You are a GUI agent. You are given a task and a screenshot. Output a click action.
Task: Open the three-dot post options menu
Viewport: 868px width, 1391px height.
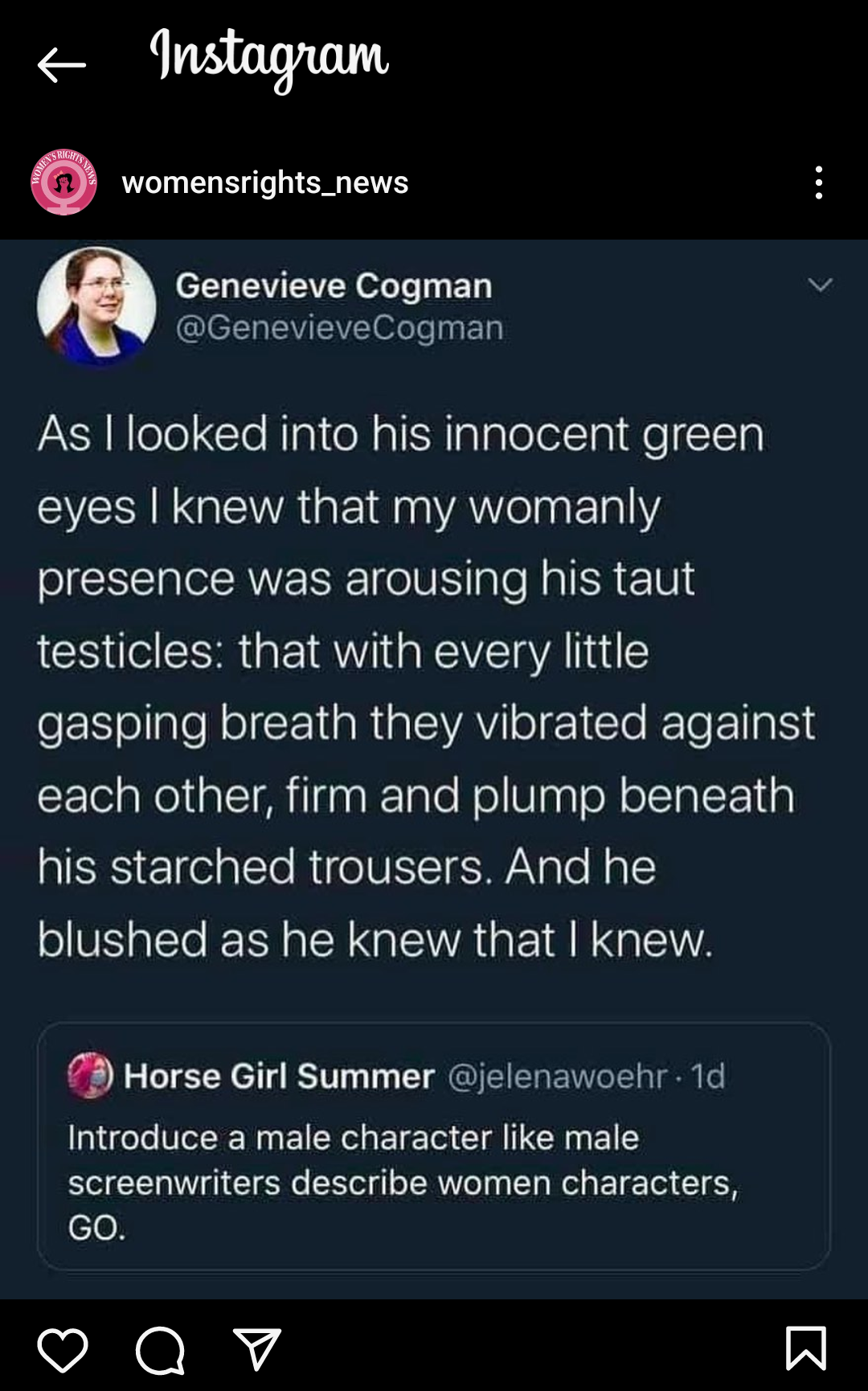point(818,183)
